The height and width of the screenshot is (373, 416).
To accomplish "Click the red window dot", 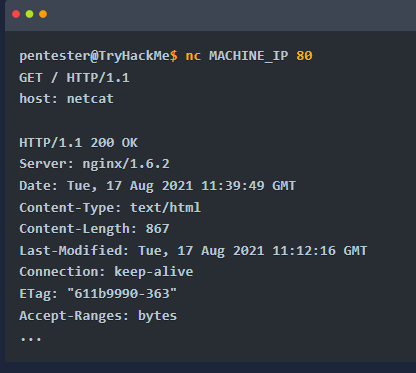I will click(16, 14).
